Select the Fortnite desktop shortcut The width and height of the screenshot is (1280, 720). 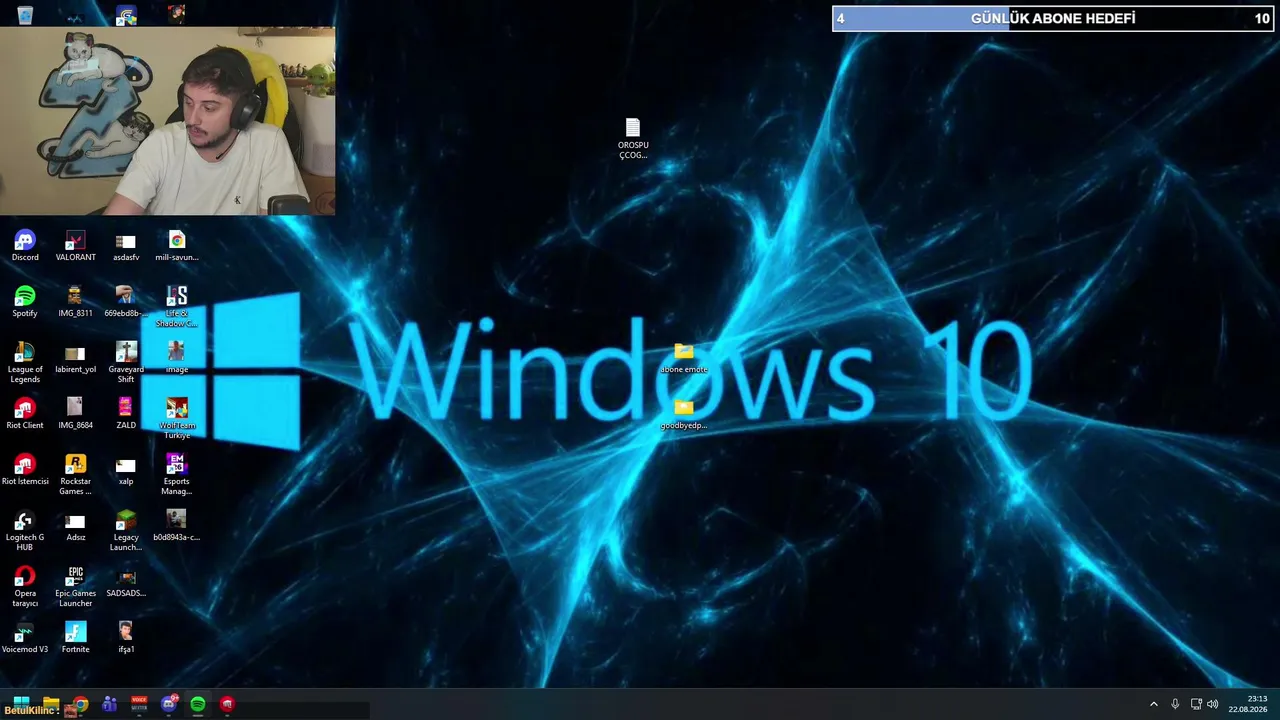coord(75,638)
